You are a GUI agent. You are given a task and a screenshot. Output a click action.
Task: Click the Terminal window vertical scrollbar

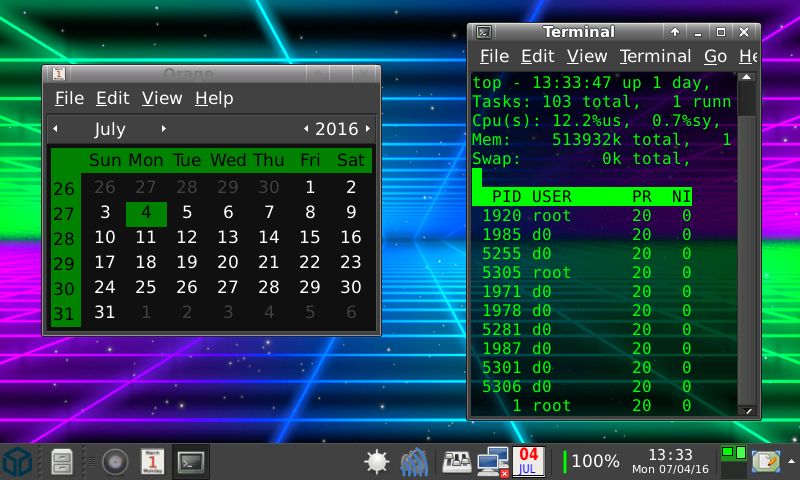click(x=747, y=250)
